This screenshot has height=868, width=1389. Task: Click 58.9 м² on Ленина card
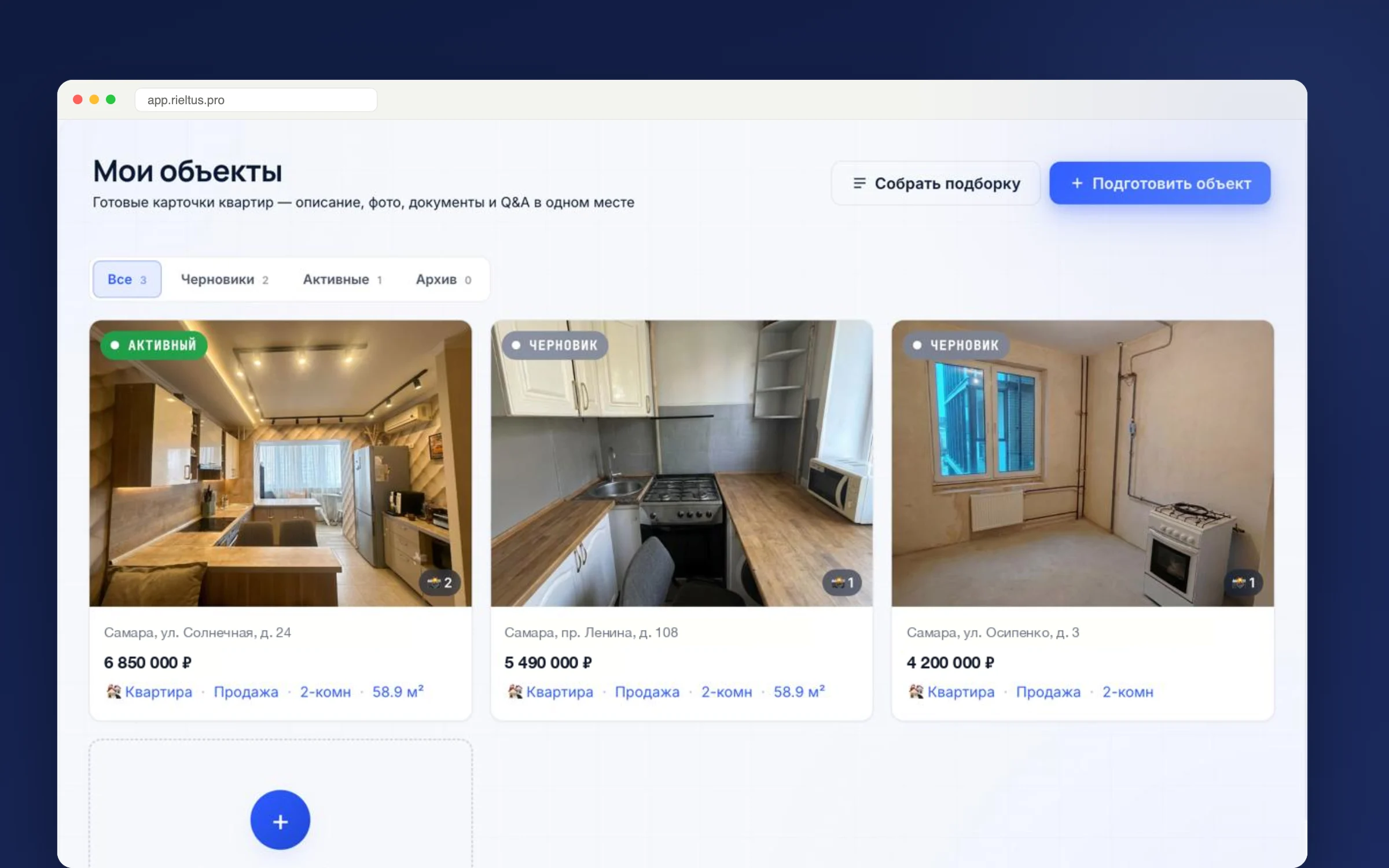point(799,692)
